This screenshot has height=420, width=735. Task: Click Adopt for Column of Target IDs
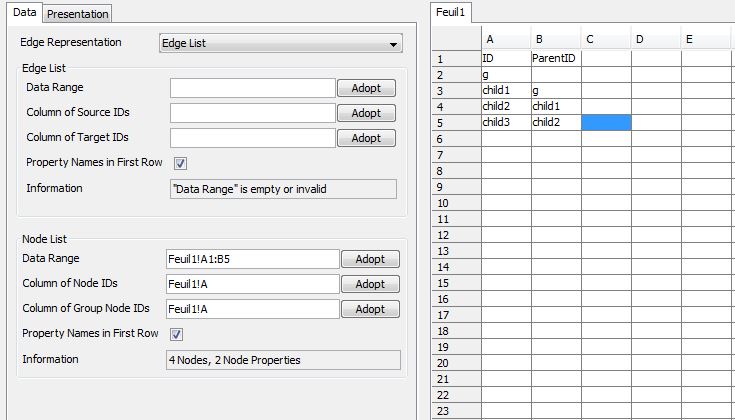click(x=366, y=139)
